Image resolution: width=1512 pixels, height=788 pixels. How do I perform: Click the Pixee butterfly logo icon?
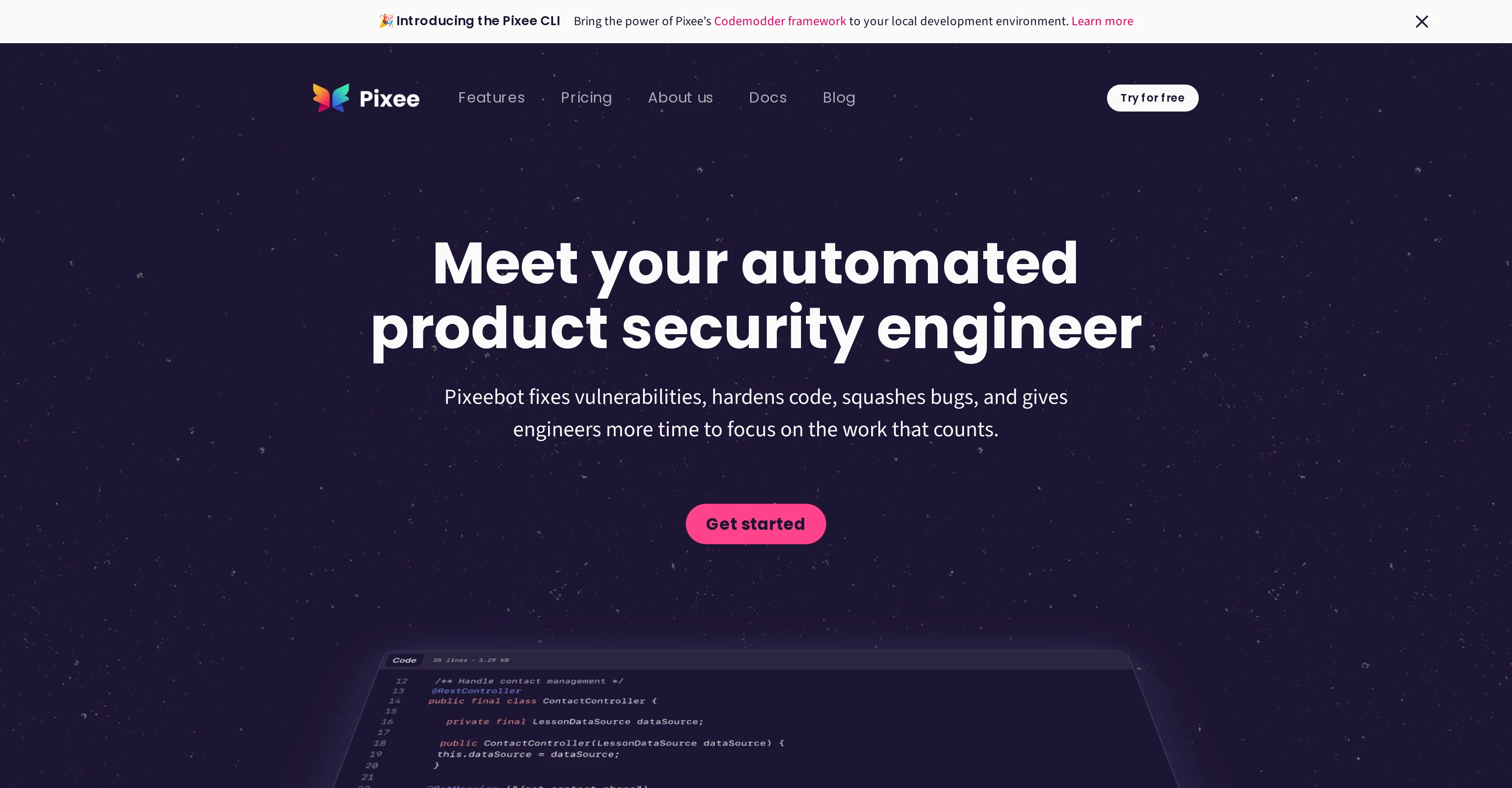(x=331, y=98)
